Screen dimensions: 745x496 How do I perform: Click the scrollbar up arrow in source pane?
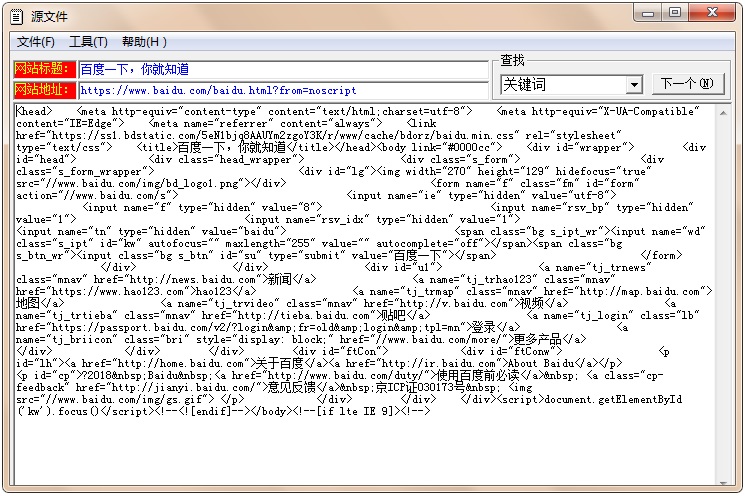(723, 113)
